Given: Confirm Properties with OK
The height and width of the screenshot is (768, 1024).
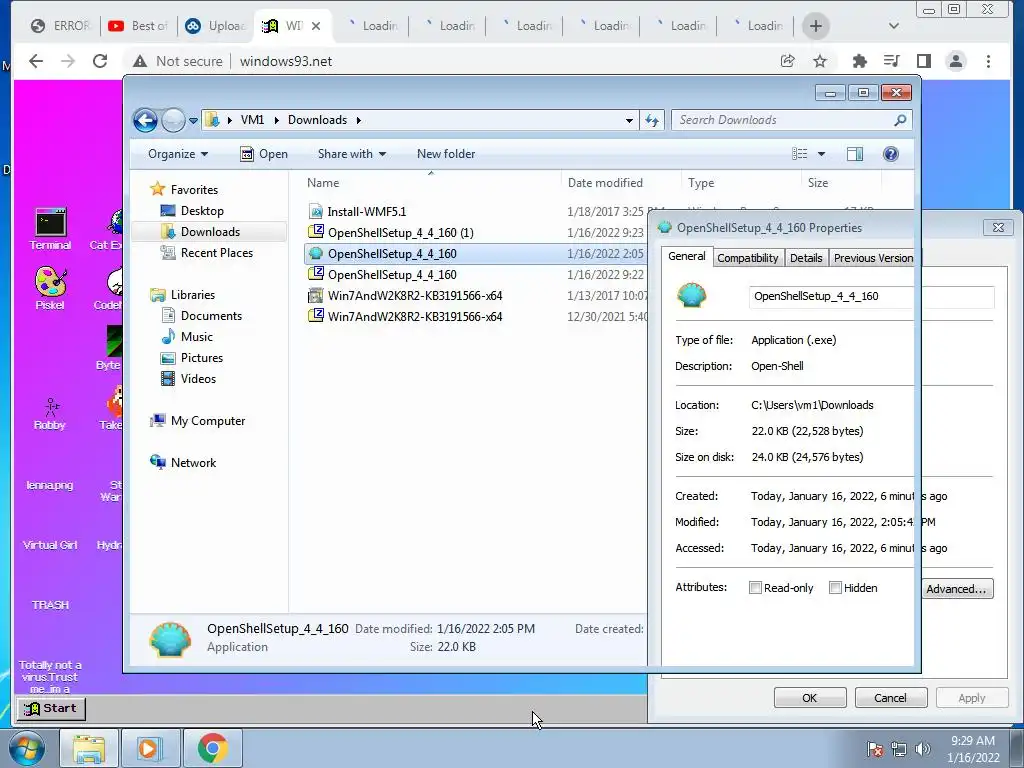Looking at the screenshot, I should click(x=810, y=698).
